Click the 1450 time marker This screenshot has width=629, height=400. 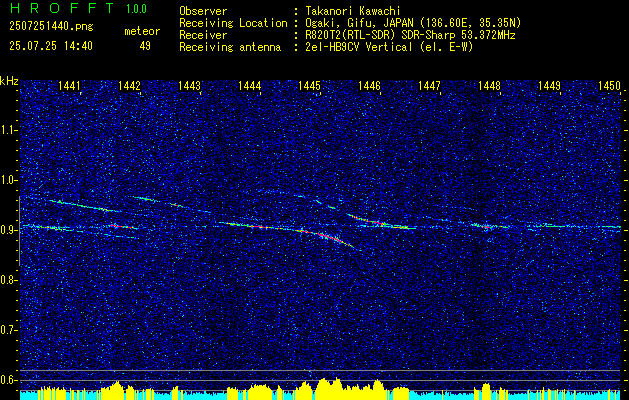coord(609,85)
